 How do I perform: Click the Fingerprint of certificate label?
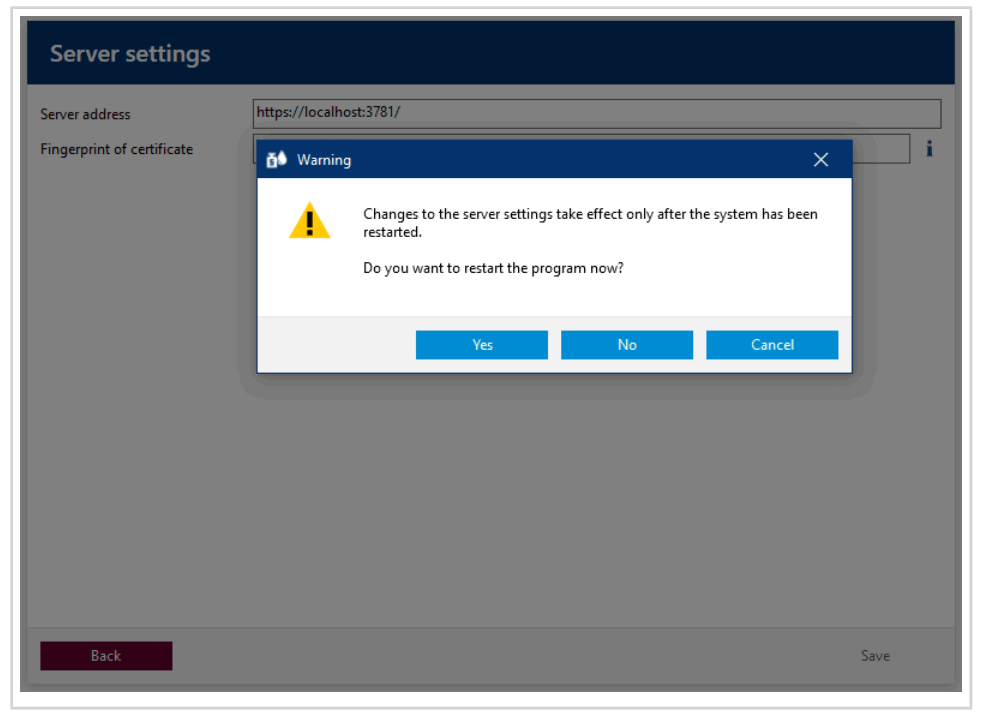116,149
